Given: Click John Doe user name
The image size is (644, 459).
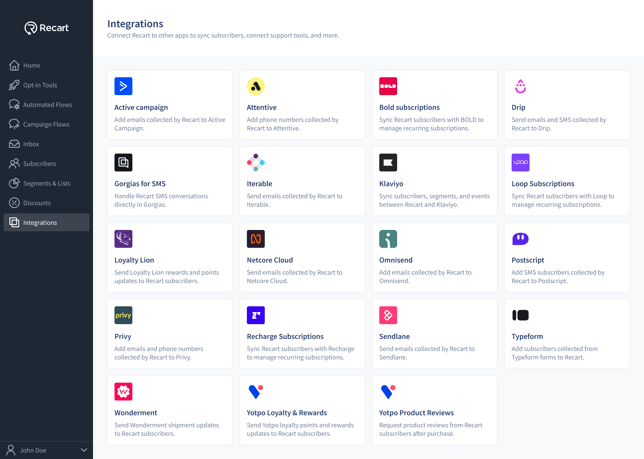Looking at the screenshot, I should tap(33, 450).
